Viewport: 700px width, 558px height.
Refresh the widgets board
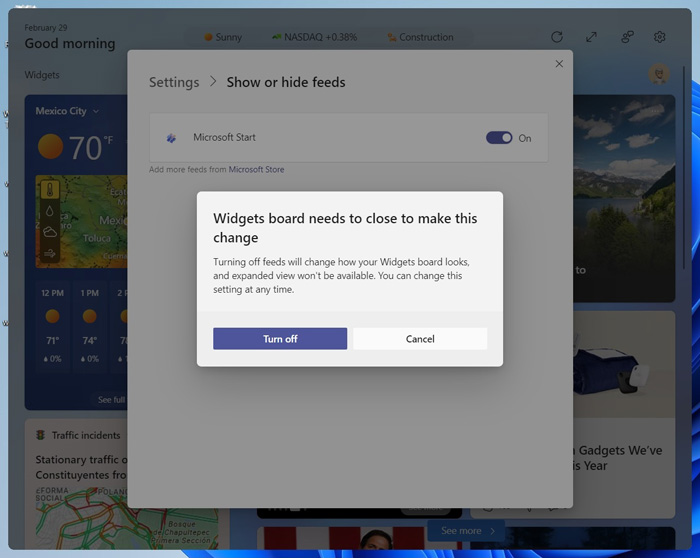(x=557, y=37)
